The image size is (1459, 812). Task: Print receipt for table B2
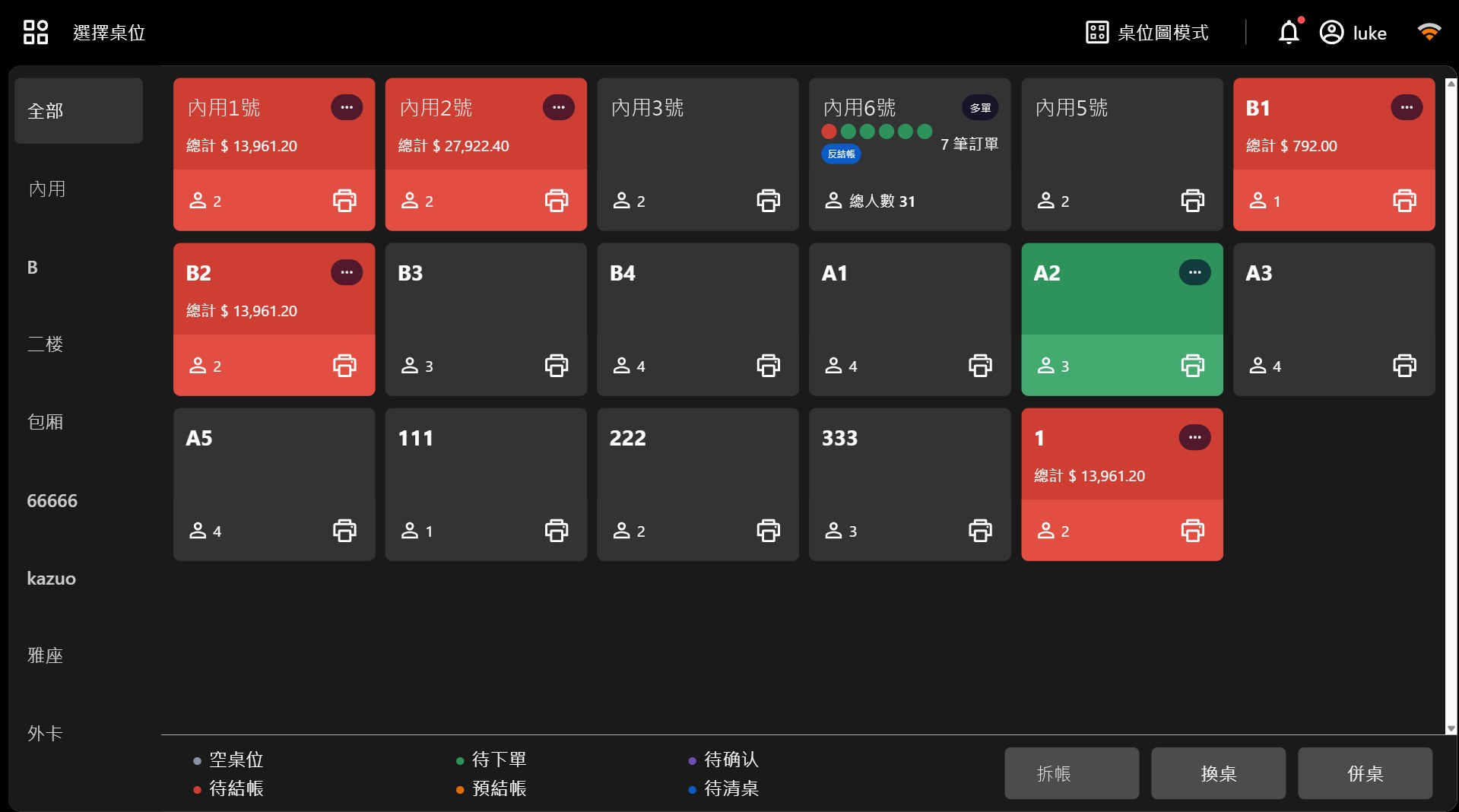[x=344, y=366]
